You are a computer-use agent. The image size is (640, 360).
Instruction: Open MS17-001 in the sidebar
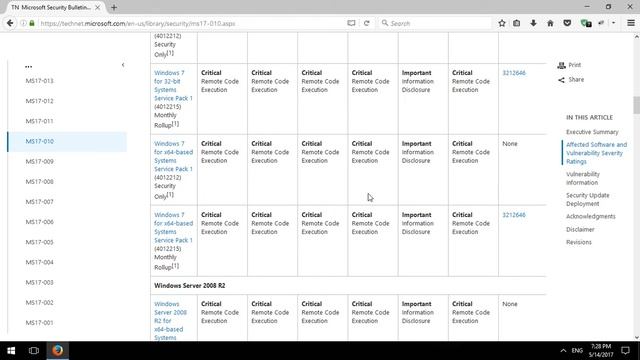pos(40,322)
